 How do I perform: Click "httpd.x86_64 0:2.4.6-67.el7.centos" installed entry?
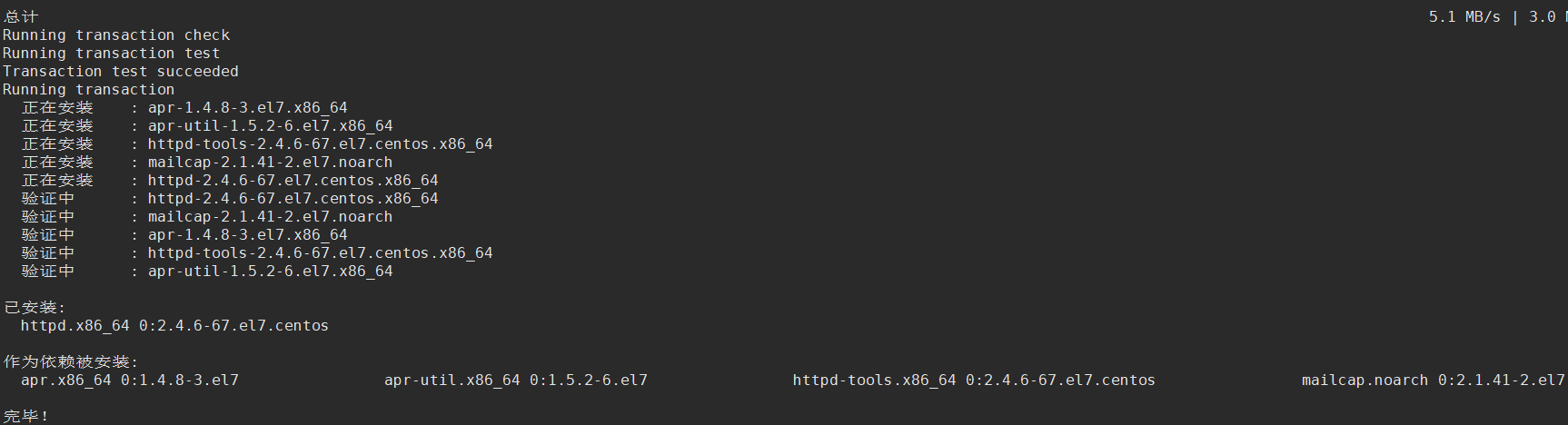pyautogui.click(x=174, y=325)
